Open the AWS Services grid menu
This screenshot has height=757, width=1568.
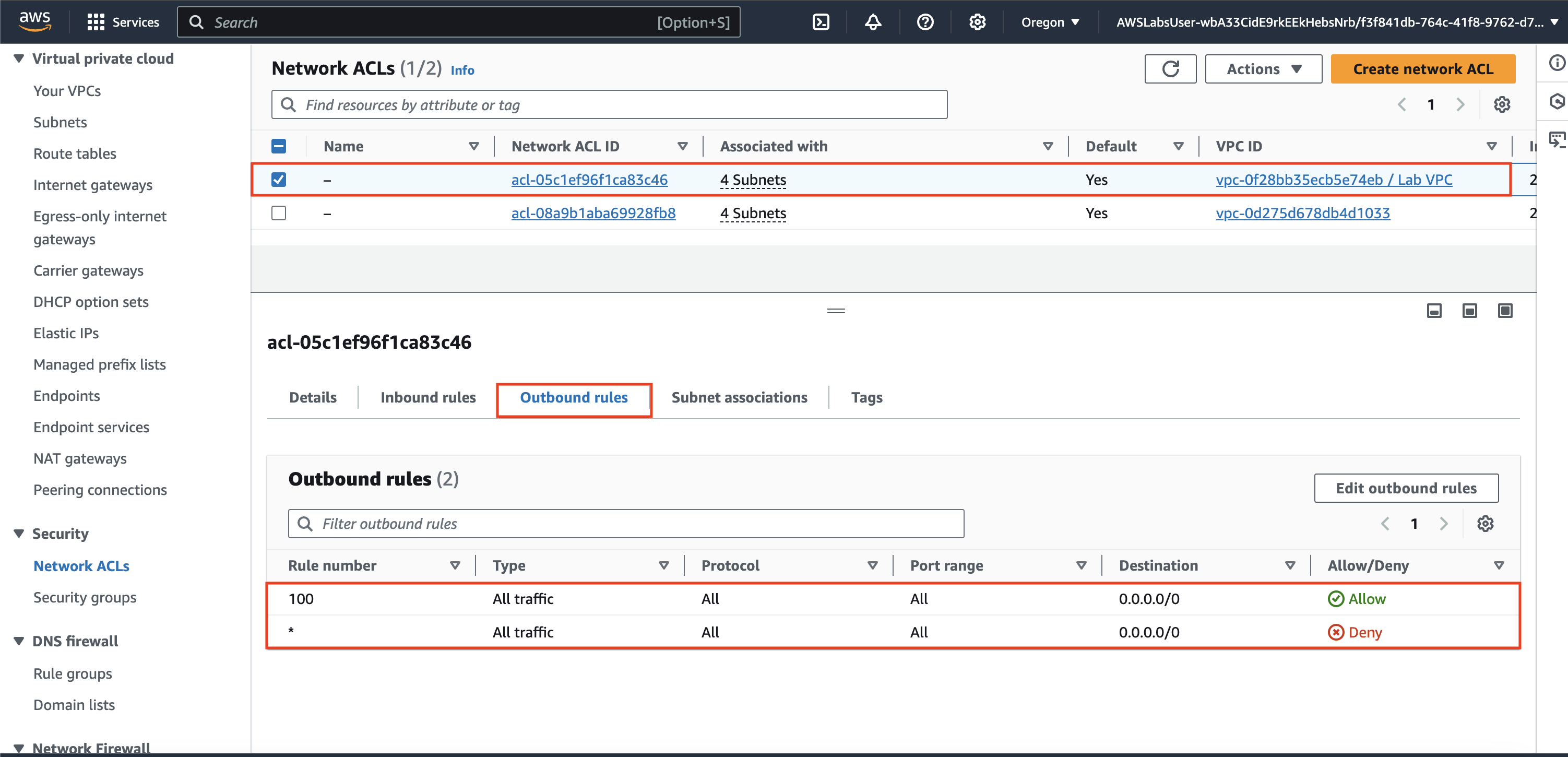point(96,22)
